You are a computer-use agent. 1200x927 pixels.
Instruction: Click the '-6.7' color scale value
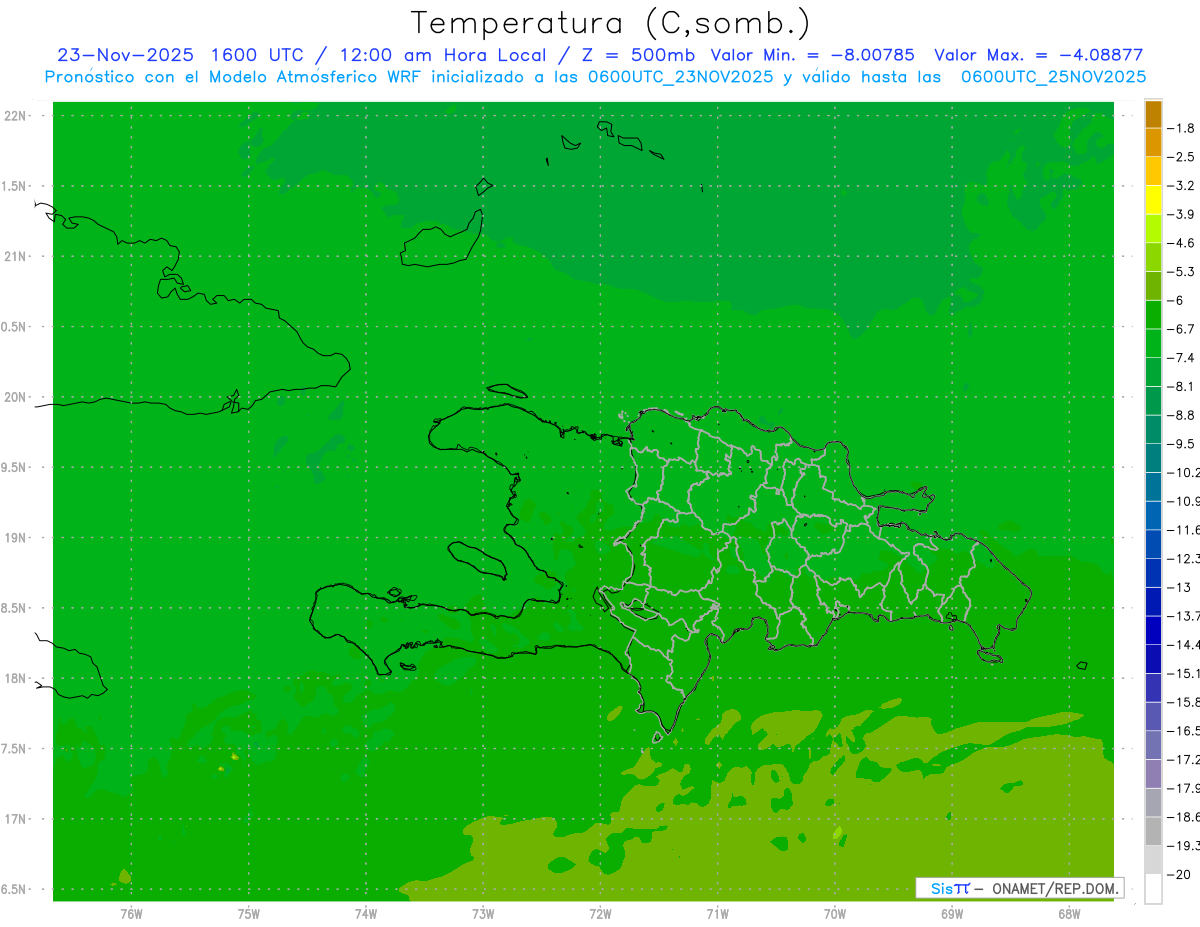point(1183,329)
